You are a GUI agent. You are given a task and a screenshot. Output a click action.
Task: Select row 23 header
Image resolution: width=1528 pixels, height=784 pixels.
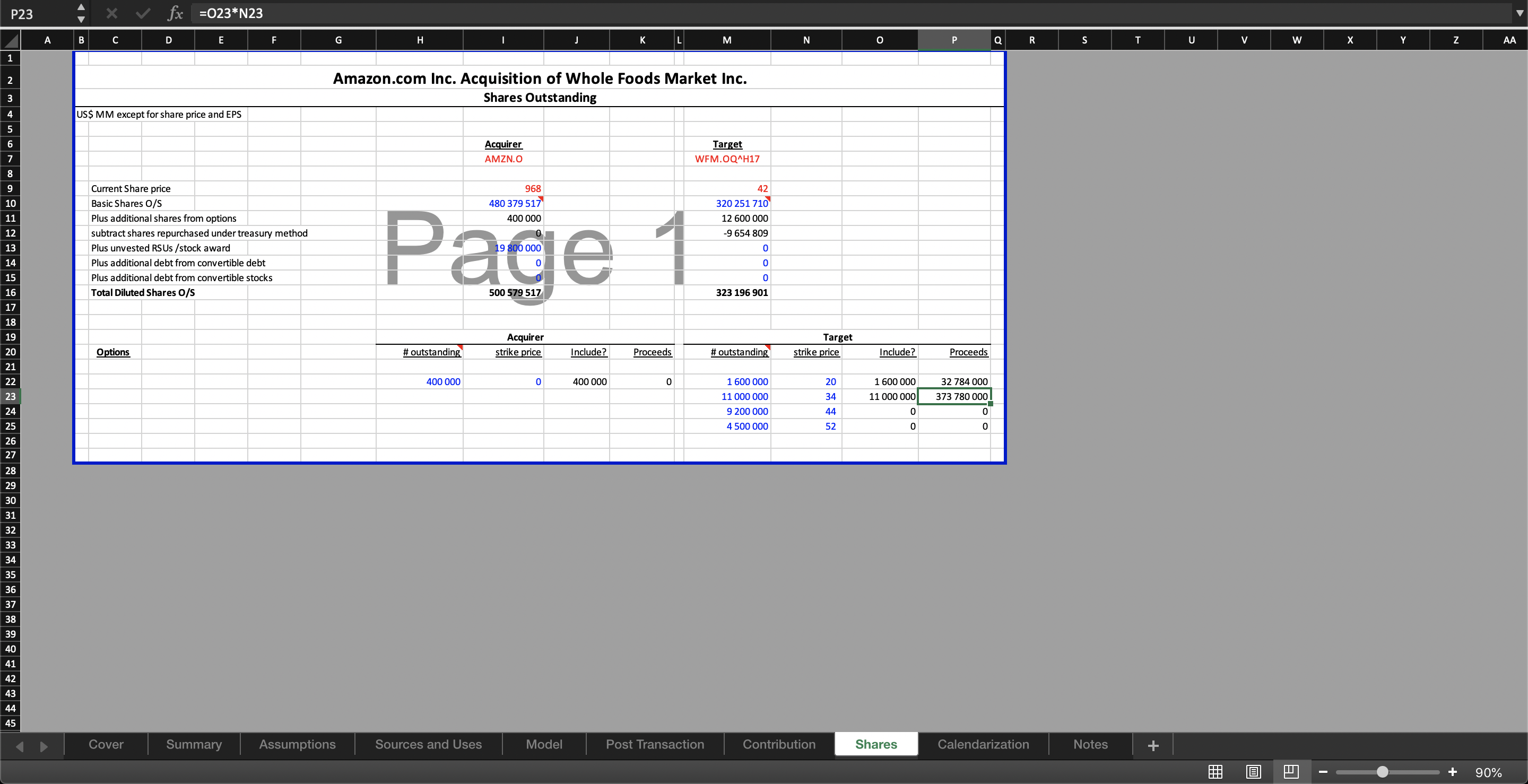point(10,396)
